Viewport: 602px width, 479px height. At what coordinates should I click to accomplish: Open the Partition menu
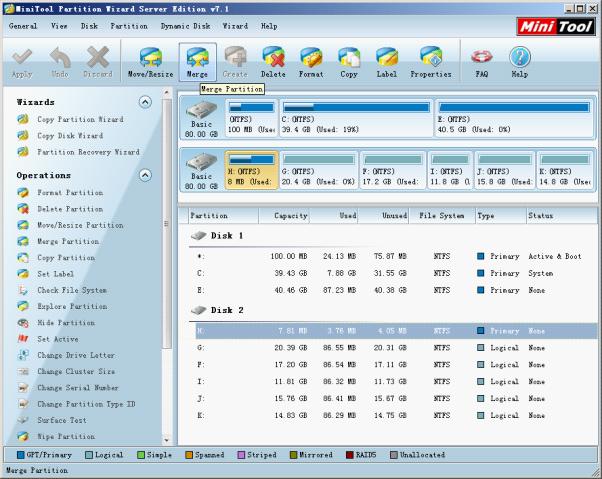(x=129, y=26)
